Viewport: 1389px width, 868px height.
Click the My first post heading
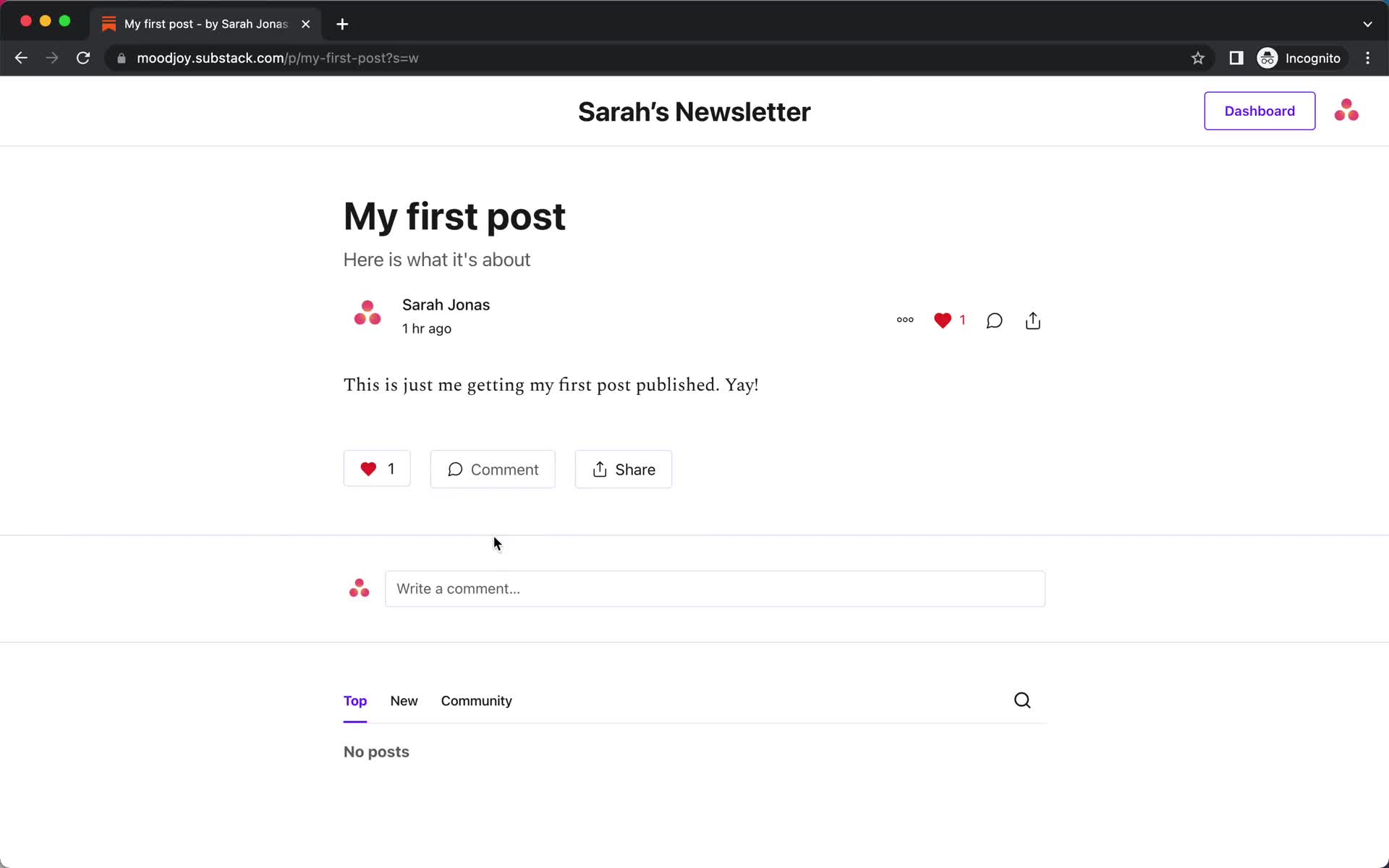coord(454,216)
